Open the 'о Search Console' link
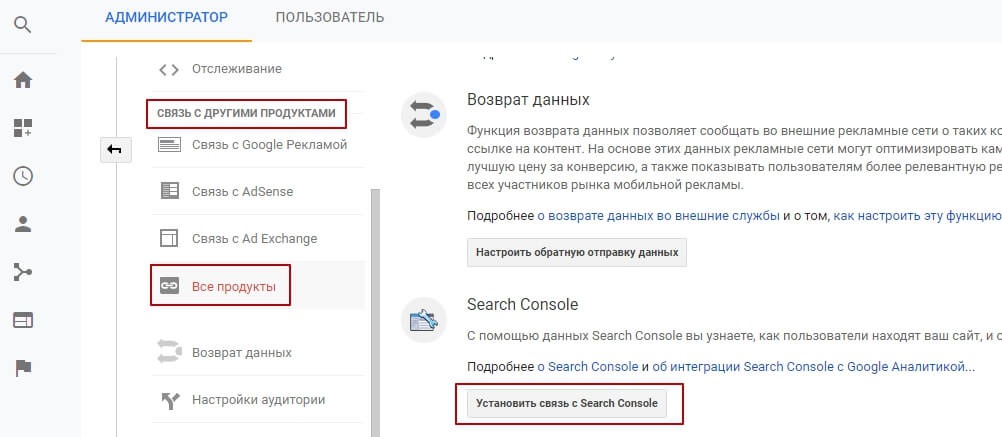This screenshot has width=1002, height=437. 588,368
